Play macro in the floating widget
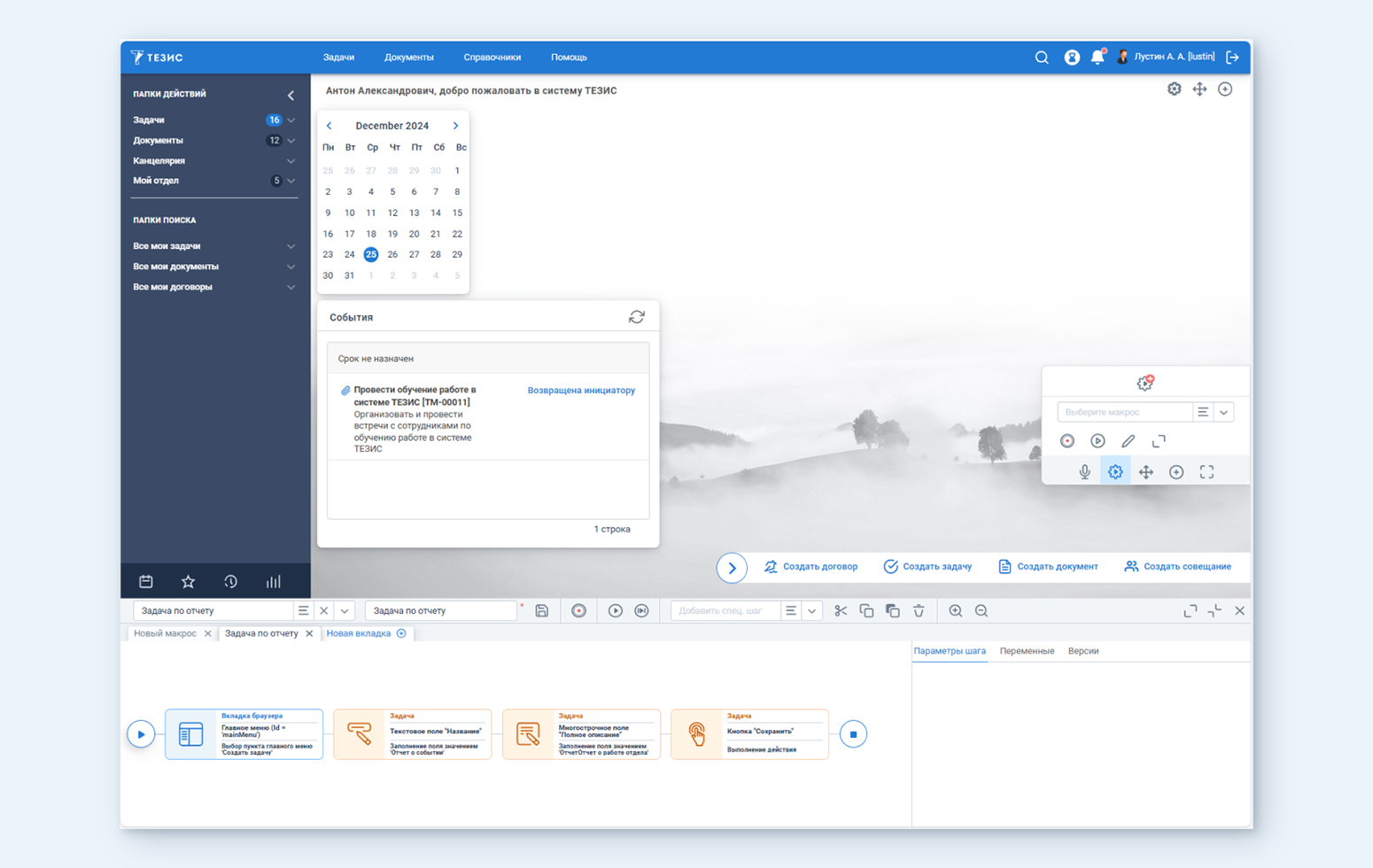1373x868 pixels. point(1098,441)
